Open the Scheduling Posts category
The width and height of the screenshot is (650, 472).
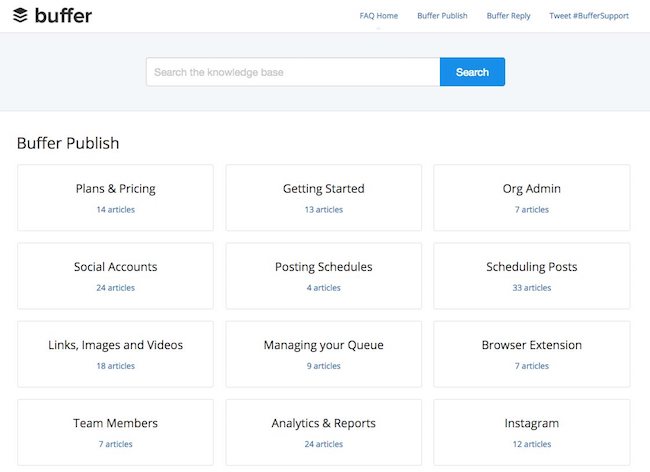[531, 275]
